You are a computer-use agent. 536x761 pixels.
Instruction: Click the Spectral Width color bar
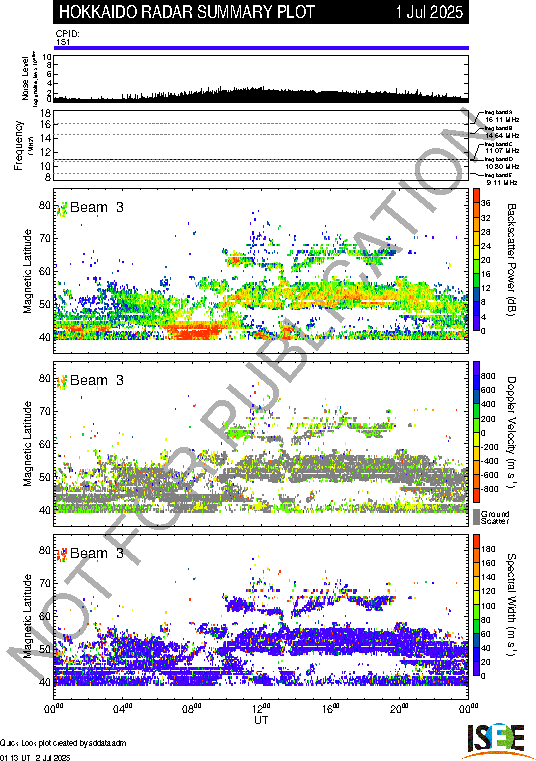477,605
